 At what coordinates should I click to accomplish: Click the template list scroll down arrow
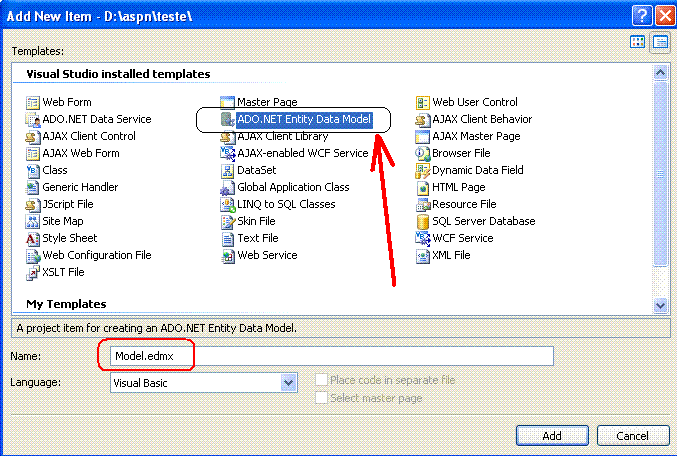(660, 305)
